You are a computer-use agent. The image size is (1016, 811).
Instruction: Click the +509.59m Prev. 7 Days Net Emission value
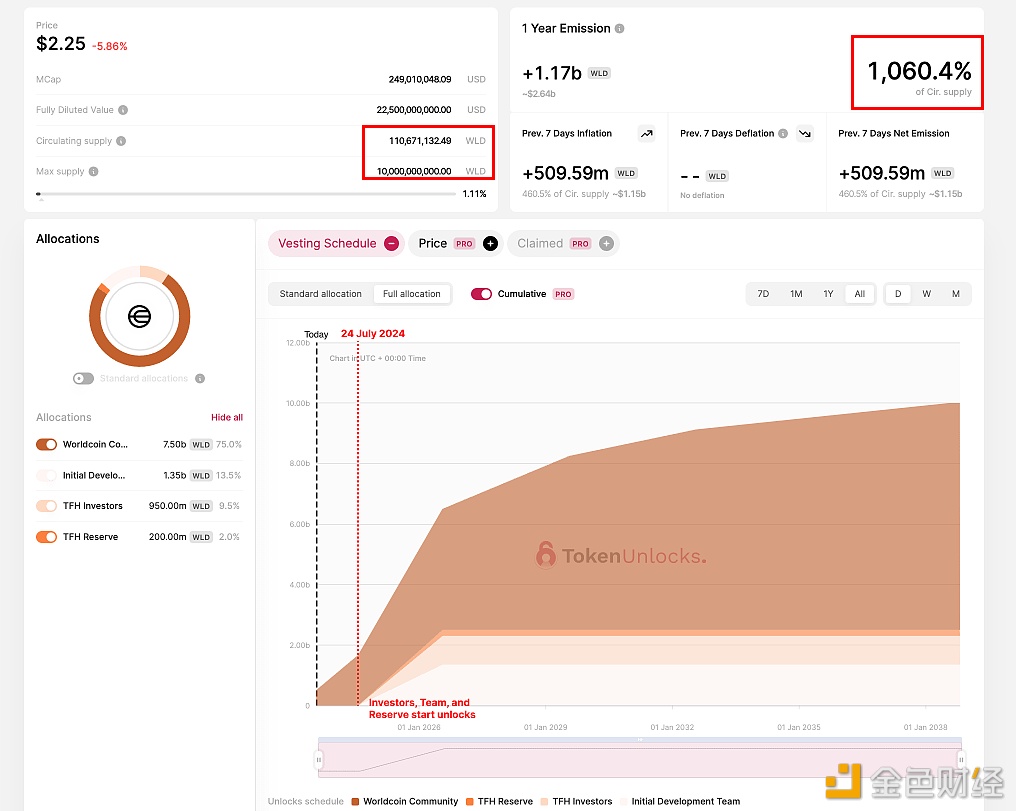coord(881,173)
